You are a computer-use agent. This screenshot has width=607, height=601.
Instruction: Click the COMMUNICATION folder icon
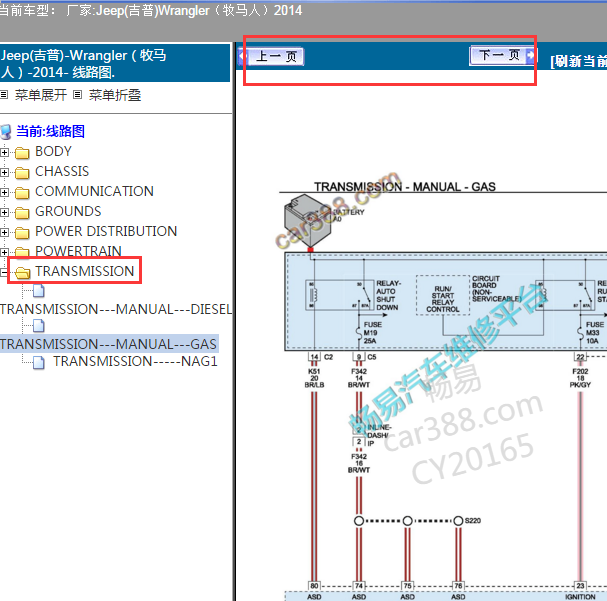[22, 193]
